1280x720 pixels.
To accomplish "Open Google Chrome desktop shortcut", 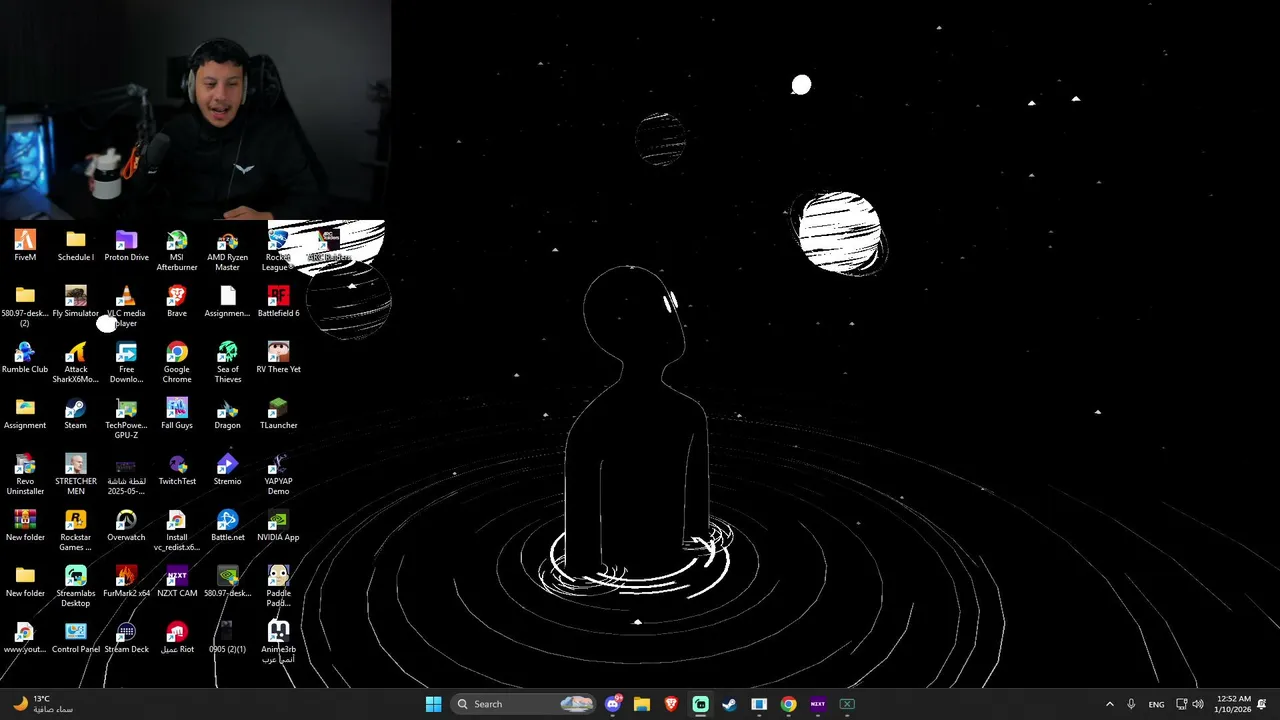I will click(177, 363).
